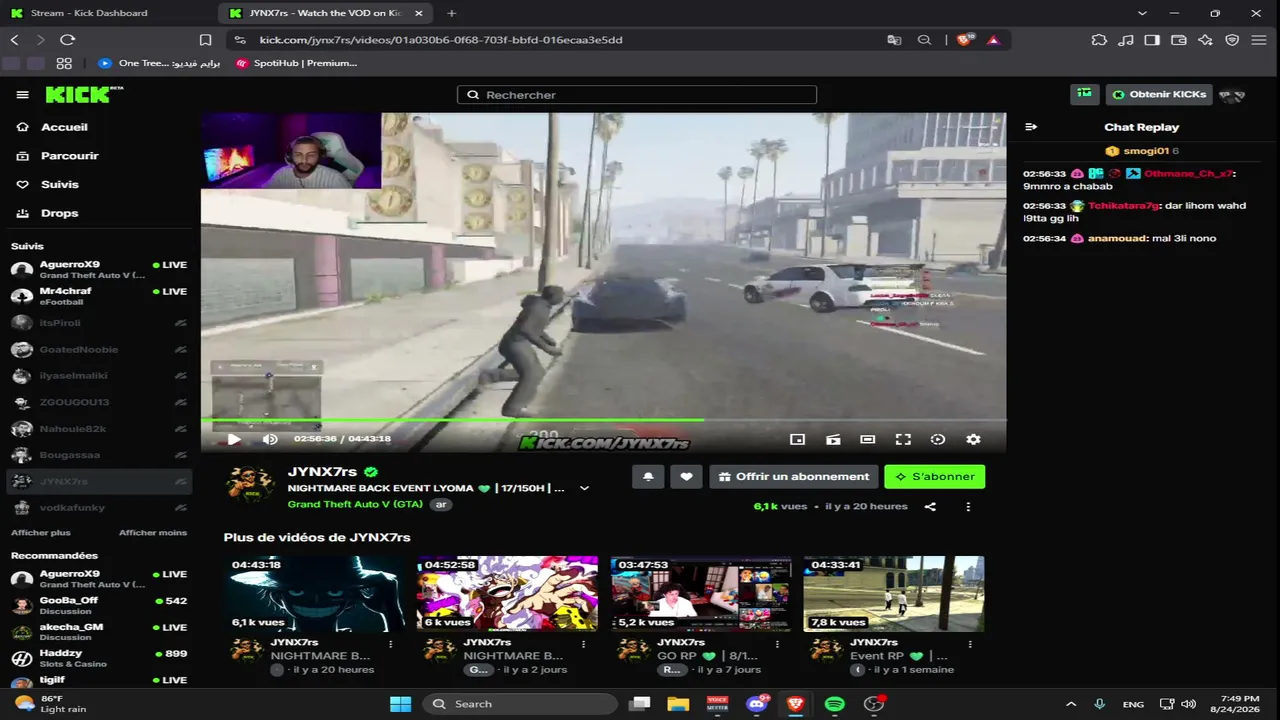The width and height of the screenshot is (1280, 720).
Task: Open Spotify from the taskbar
Action: (835, 704)
